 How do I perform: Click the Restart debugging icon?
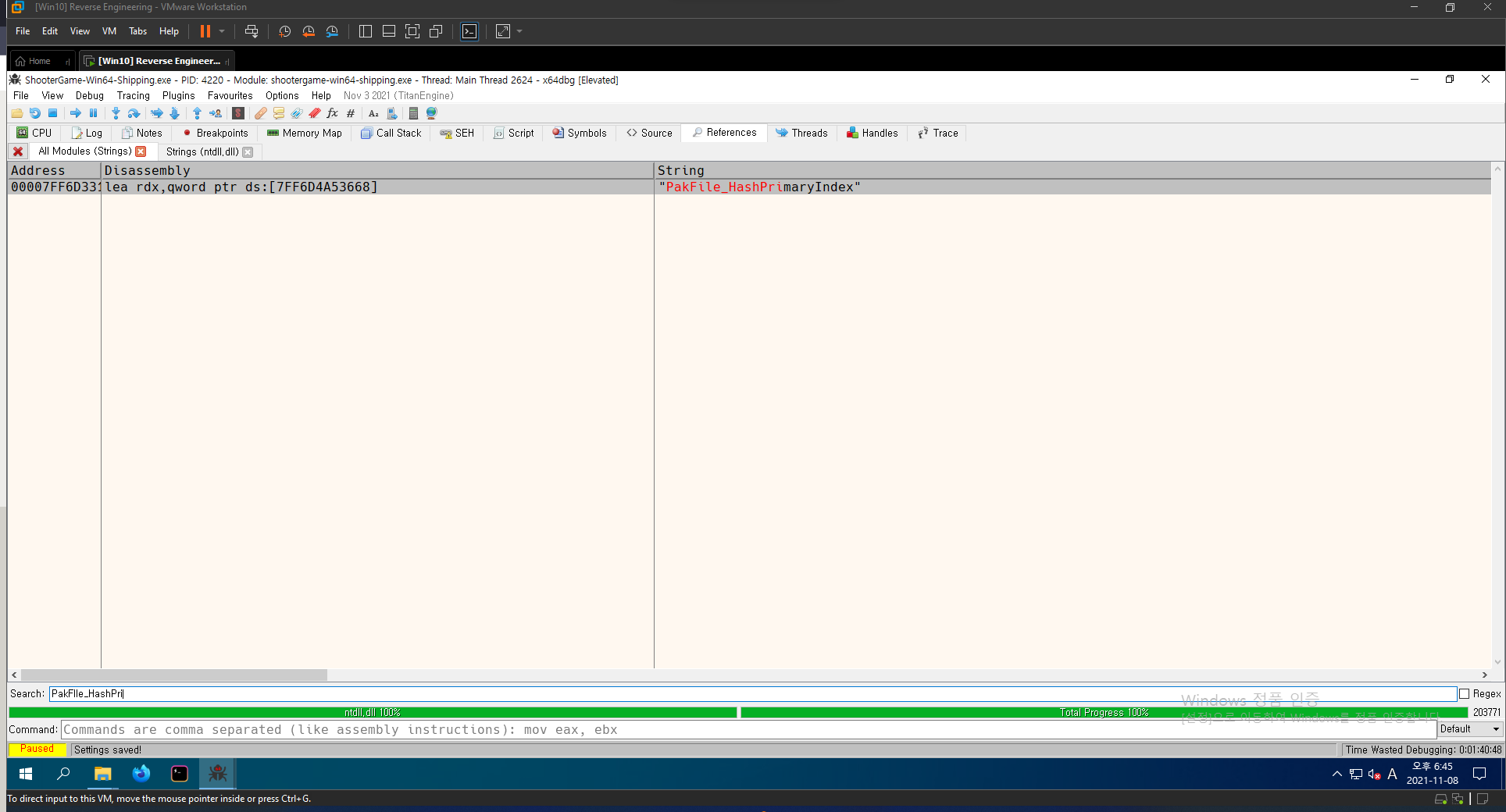[x=35, y=113]
